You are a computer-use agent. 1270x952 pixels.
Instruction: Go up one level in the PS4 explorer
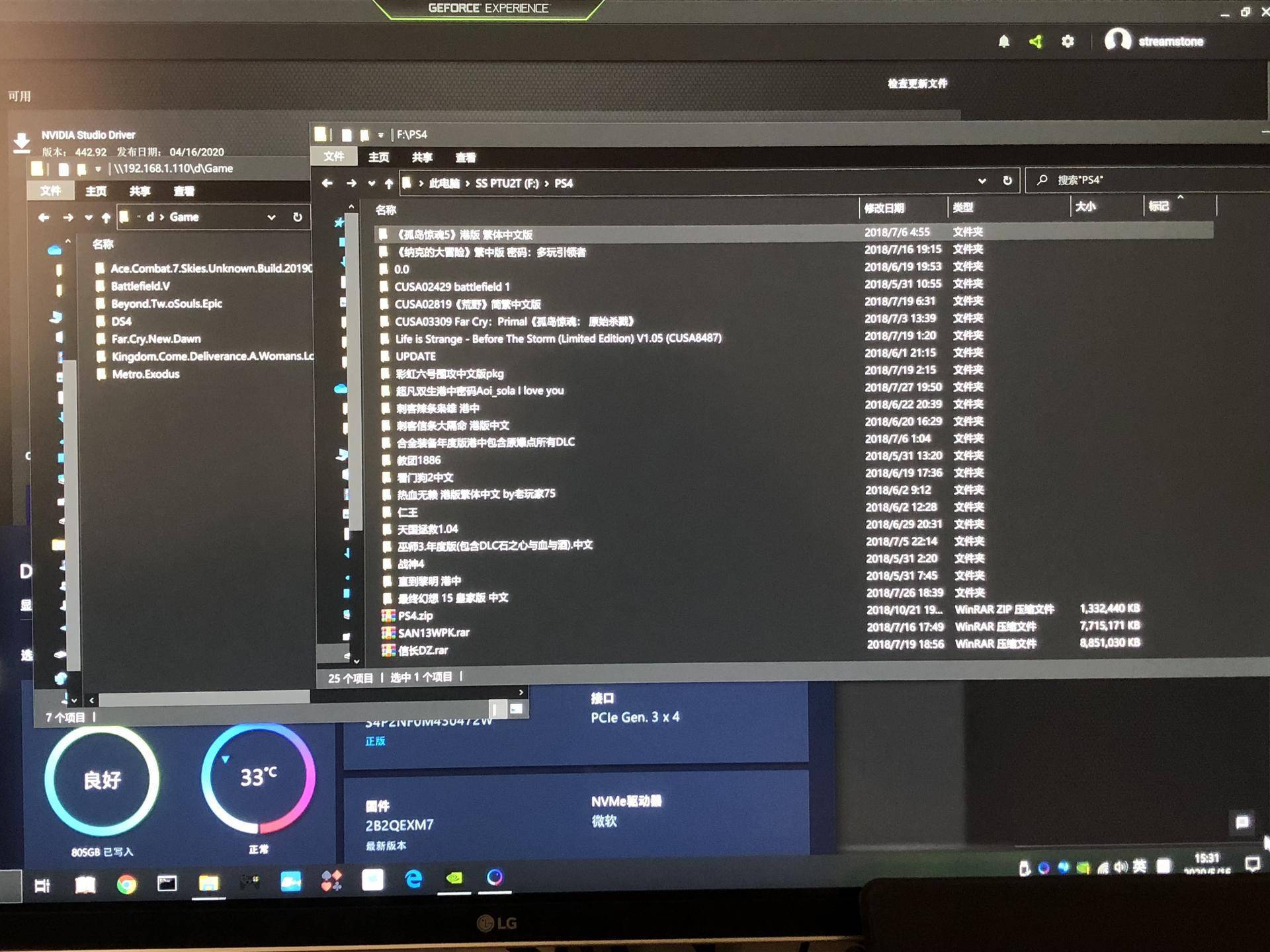389,183
